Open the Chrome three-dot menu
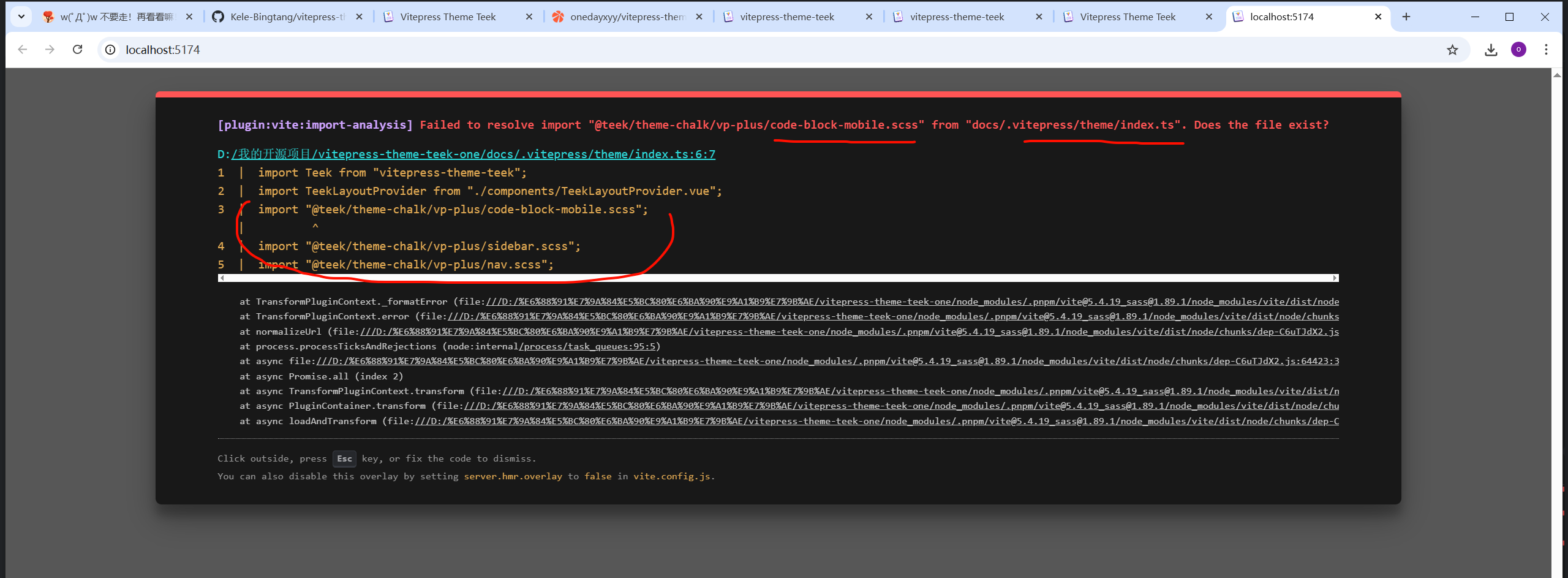 click(1546, 50)
